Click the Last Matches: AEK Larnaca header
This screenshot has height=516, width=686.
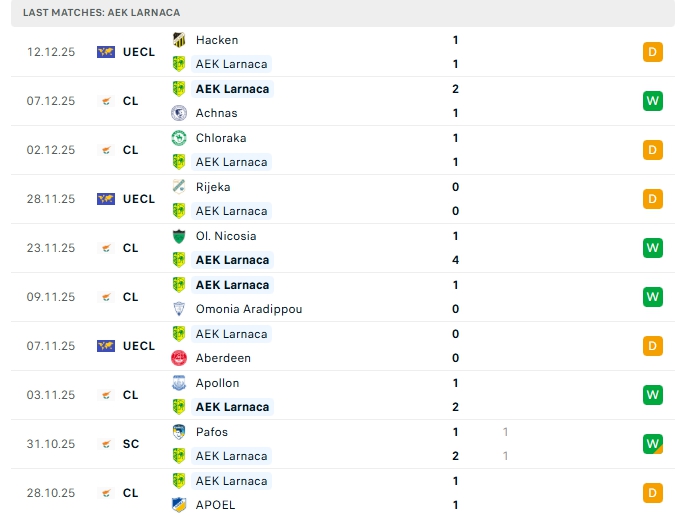pos(94,12)
